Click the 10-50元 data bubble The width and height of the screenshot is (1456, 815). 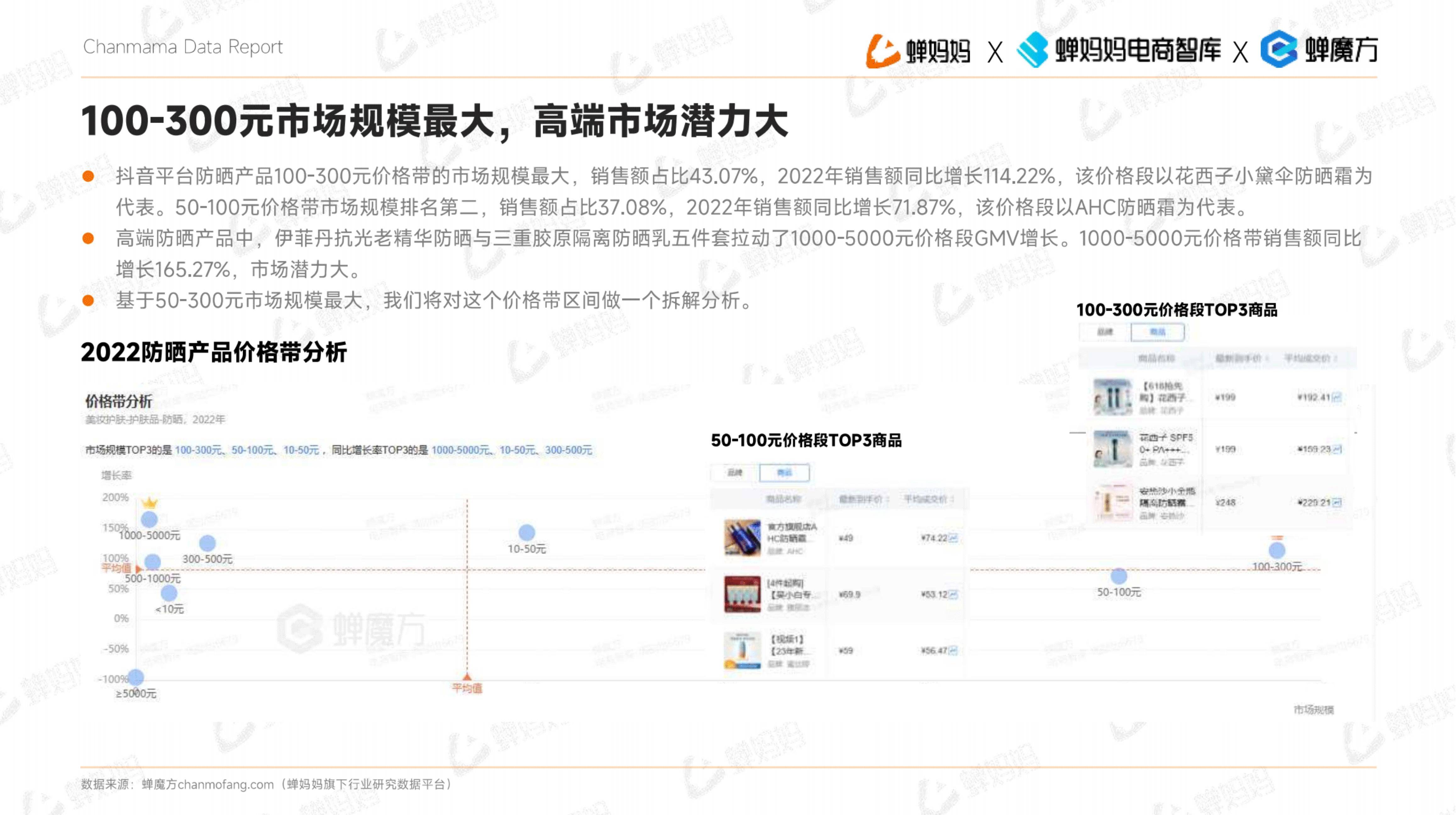tap(527, 532)
